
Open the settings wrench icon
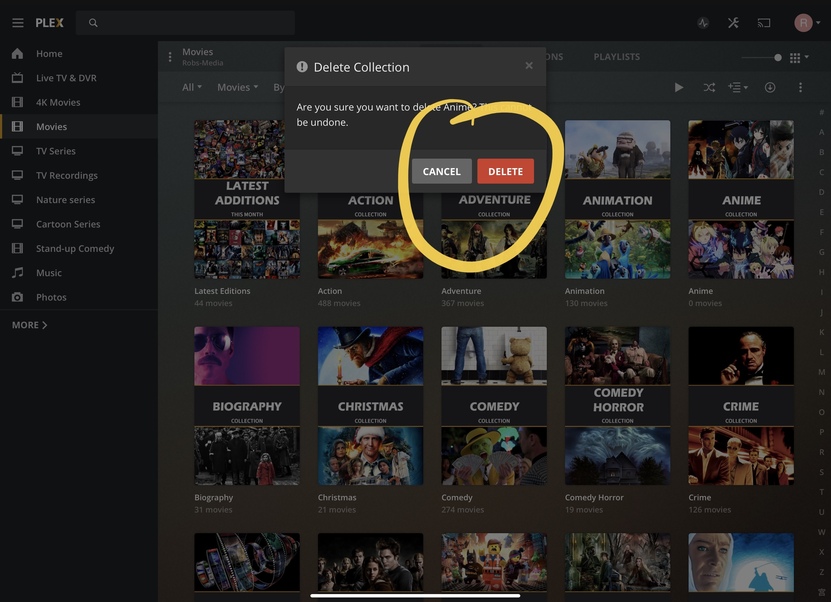(x=733, y=23)
